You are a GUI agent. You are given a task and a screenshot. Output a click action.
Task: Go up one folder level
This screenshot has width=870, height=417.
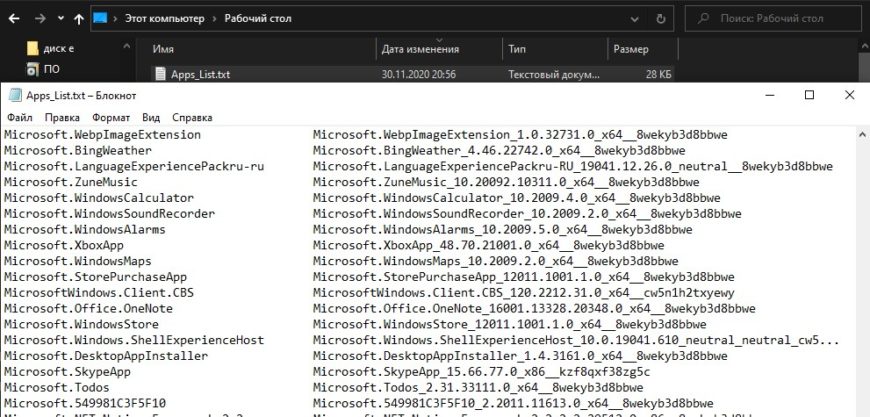coord(79,19)
